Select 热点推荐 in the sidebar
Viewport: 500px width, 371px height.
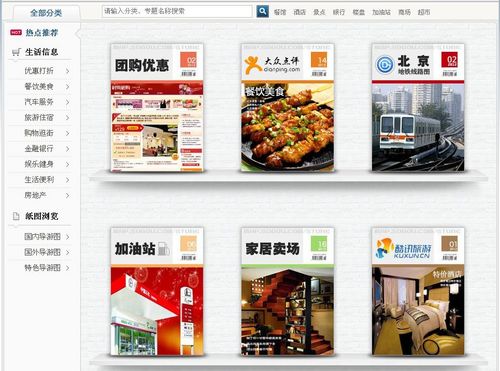coord(42,32)
